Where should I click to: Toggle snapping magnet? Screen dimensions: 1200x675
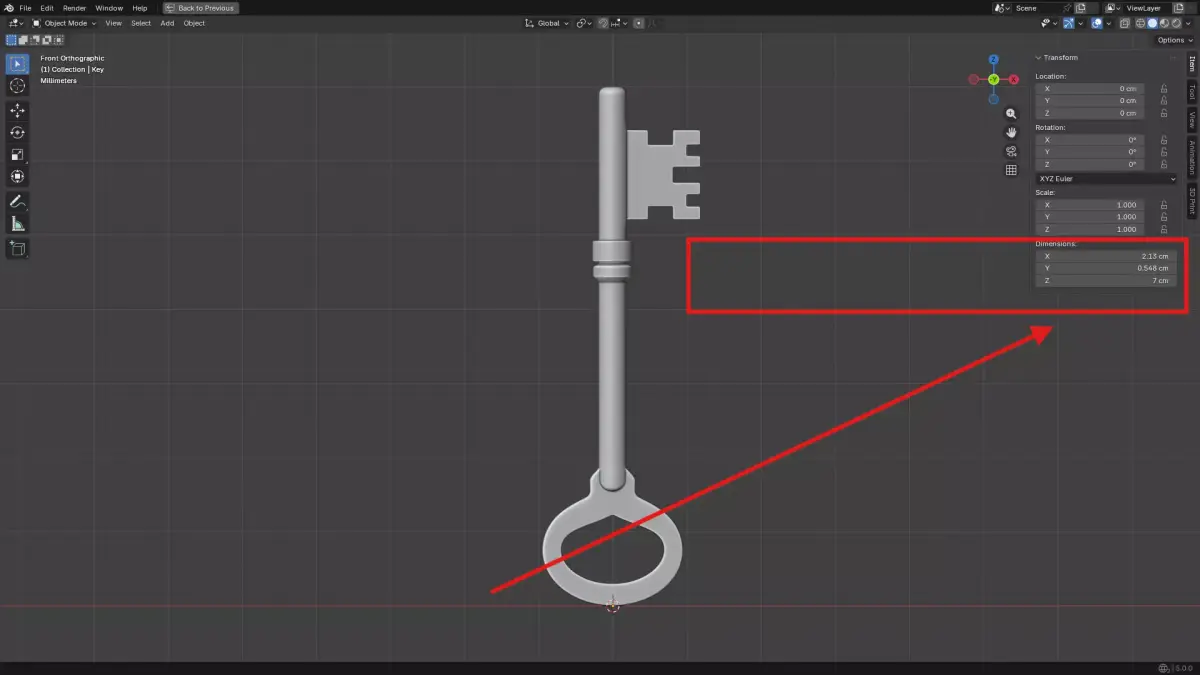tap(603, 23)
